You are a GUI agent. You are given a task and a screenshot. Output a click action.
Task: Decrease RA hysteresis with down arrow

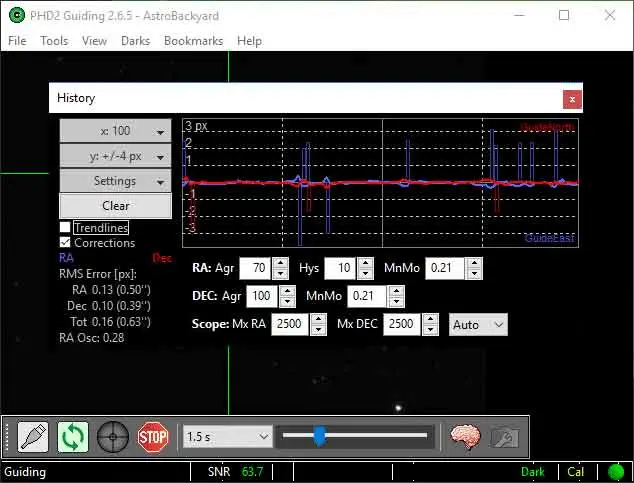point(366,274)
